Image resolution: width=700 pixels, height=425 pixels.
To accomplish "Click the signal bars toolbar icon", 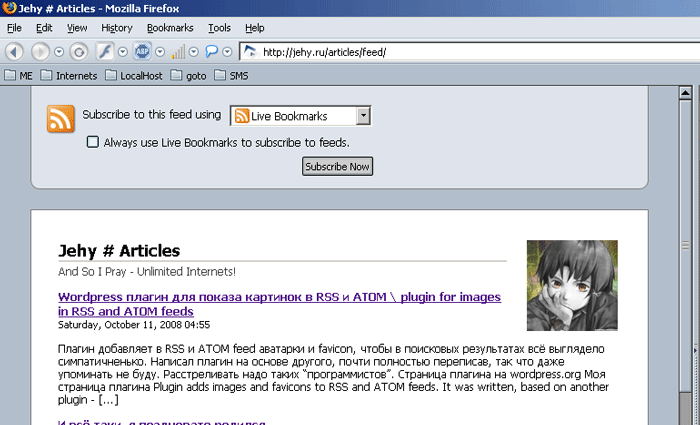I will [178, 52].
